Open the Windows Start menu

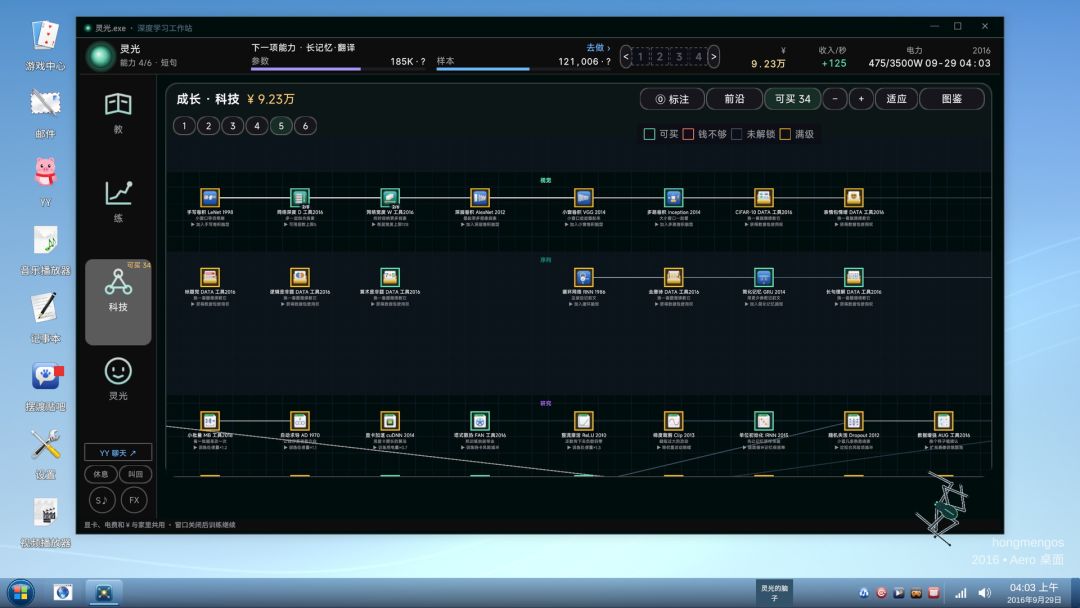pos(20,592)
